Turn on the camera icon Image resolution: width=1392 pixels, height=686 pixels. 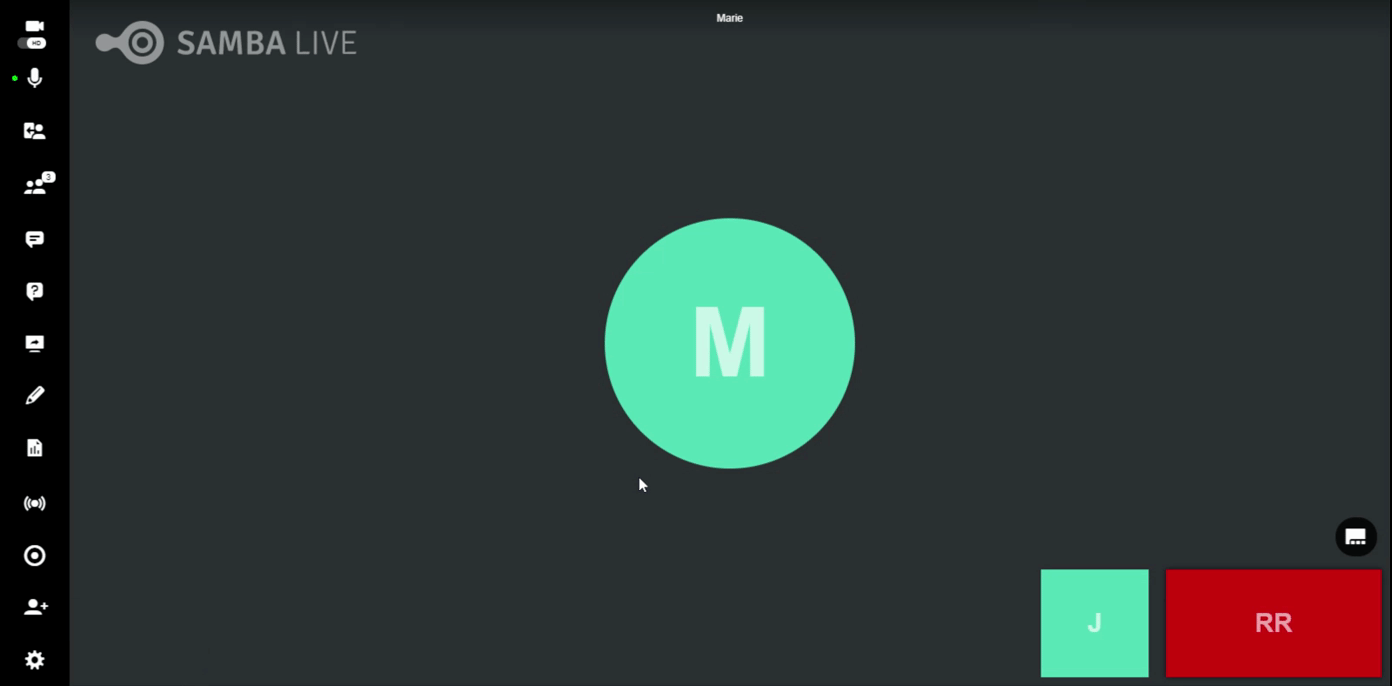tap(35, 26)
